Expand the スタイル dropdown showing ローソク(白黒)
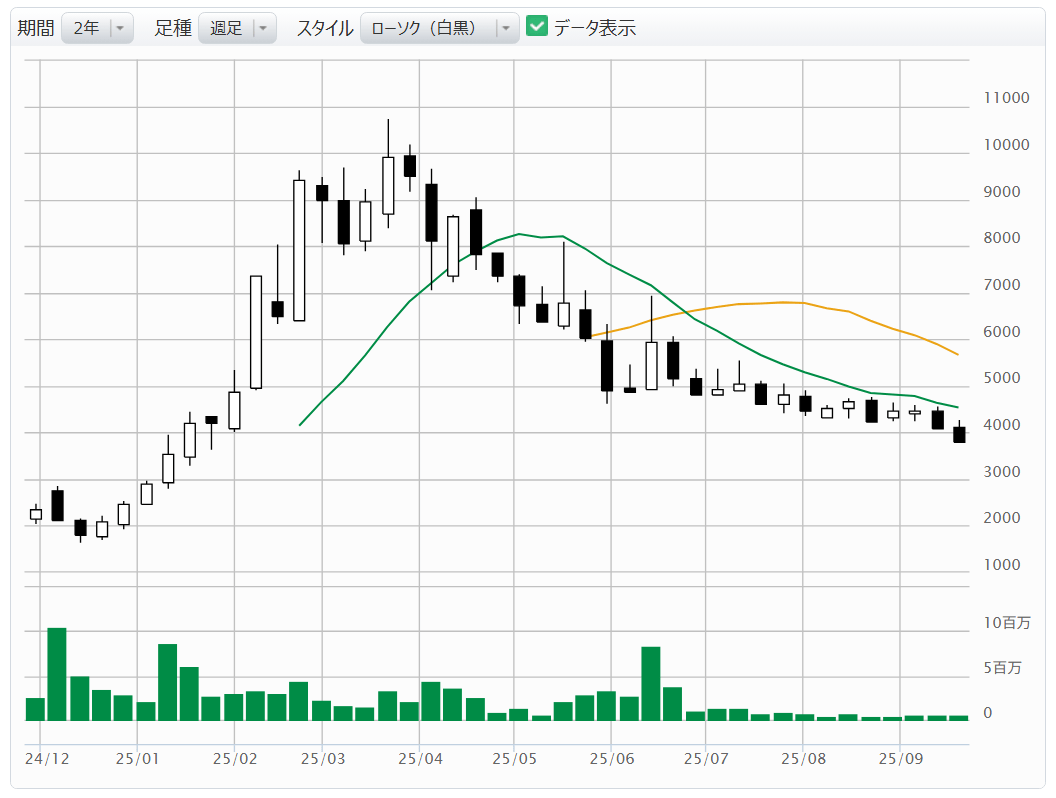The height and width of the screenshot is (798, 1056). [439, 28]
